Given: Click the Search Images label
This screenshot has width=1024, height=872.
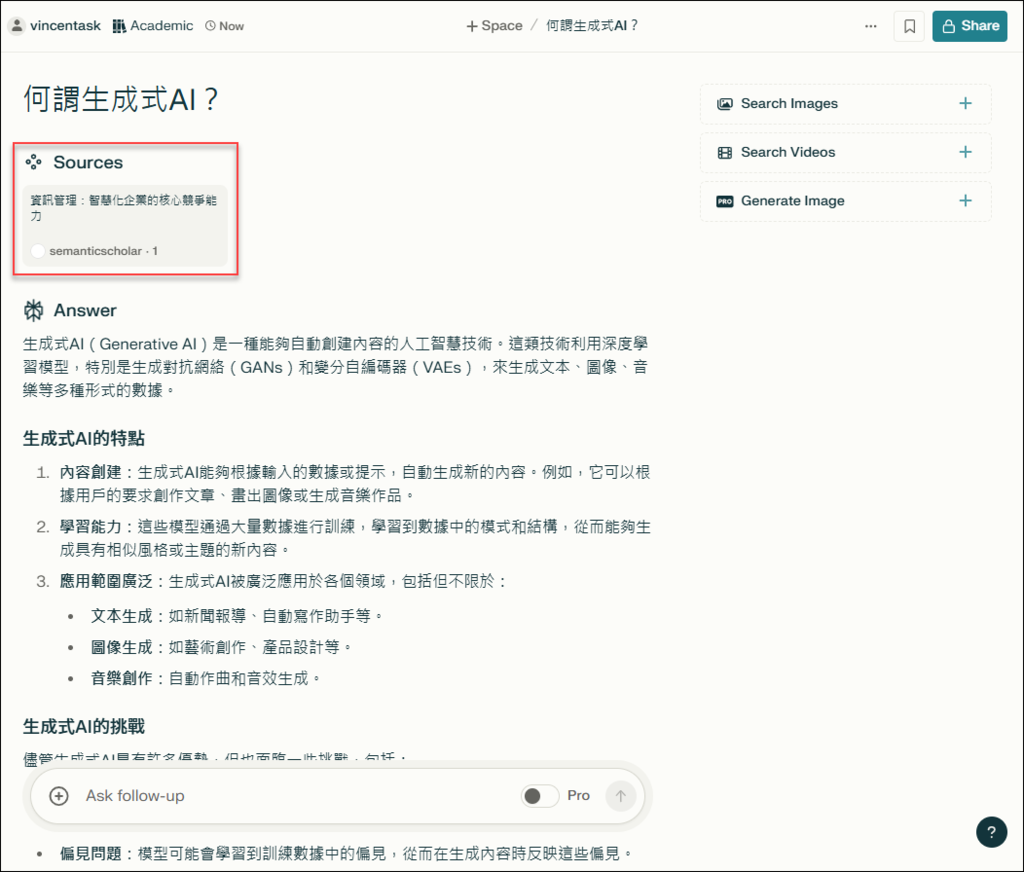Looking at the screenshot, I should click(789, 104).
